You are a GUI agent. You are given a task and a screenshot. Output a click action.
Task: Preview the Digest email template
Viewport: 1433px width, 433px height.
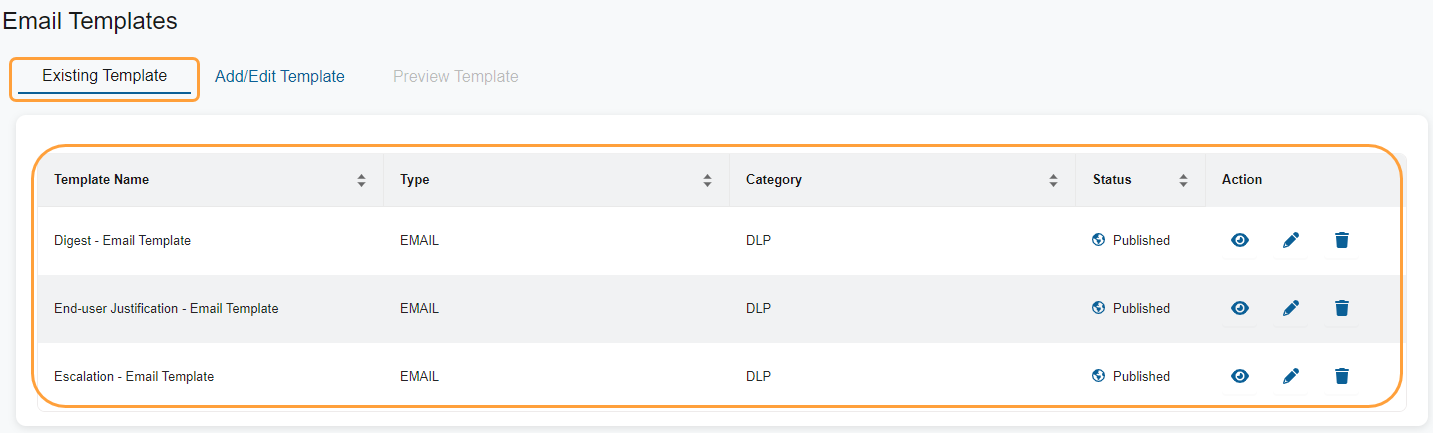pyautogui.click(x=1240, y=240)
